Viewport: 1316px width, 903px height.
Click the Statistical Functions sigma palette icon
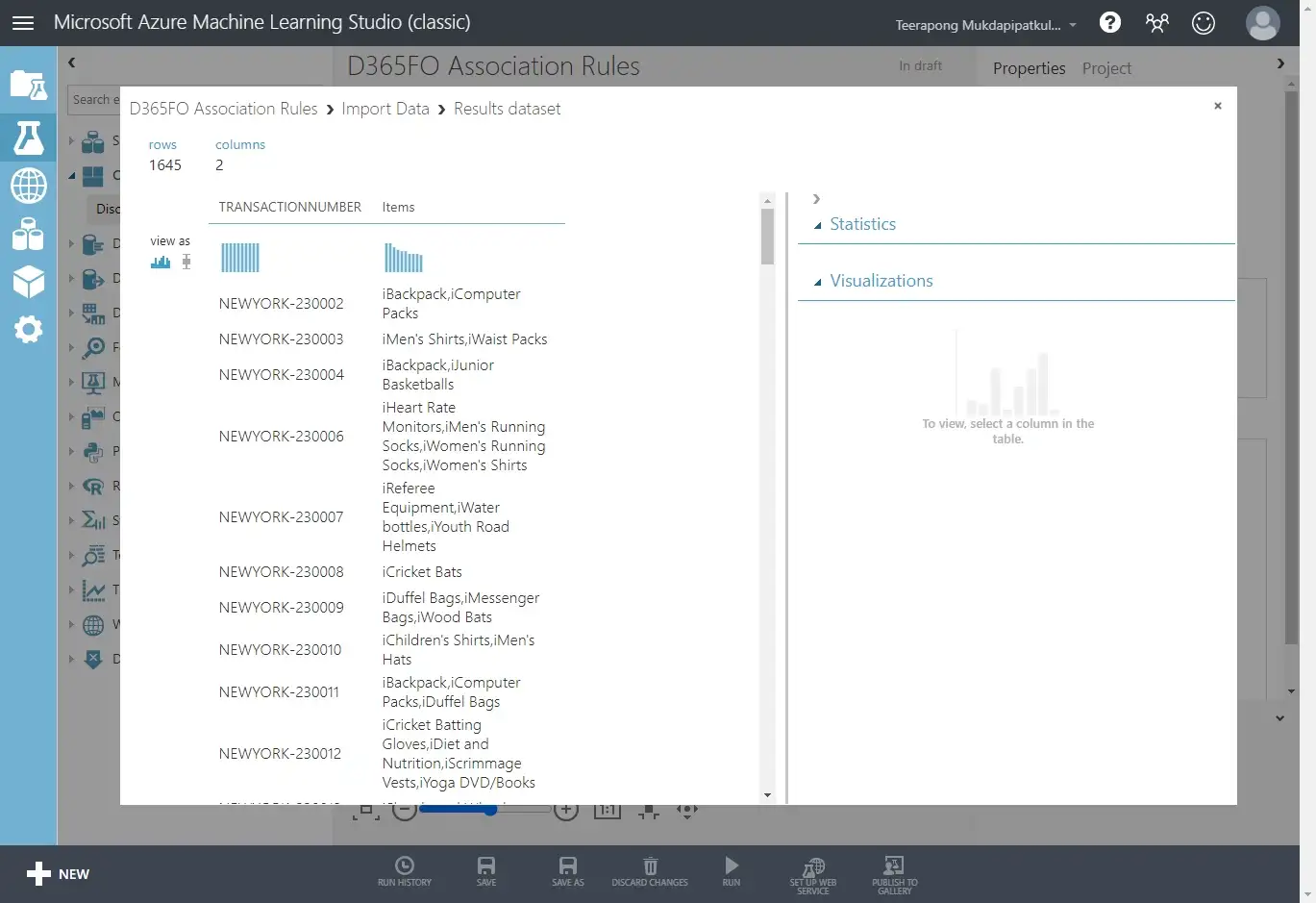93,520
